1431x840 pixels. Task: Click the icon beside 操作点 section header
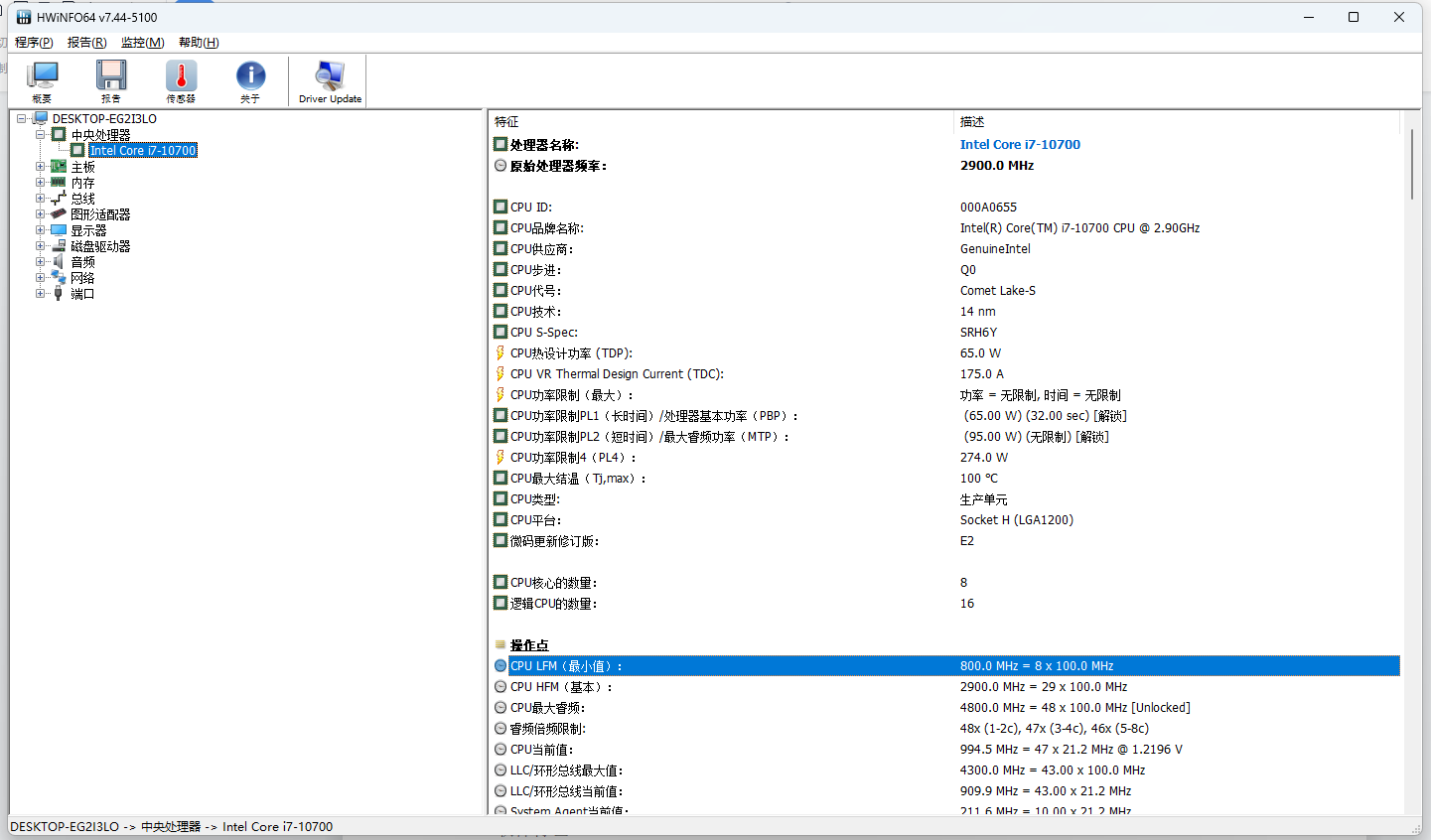click(x=501, y=645)
